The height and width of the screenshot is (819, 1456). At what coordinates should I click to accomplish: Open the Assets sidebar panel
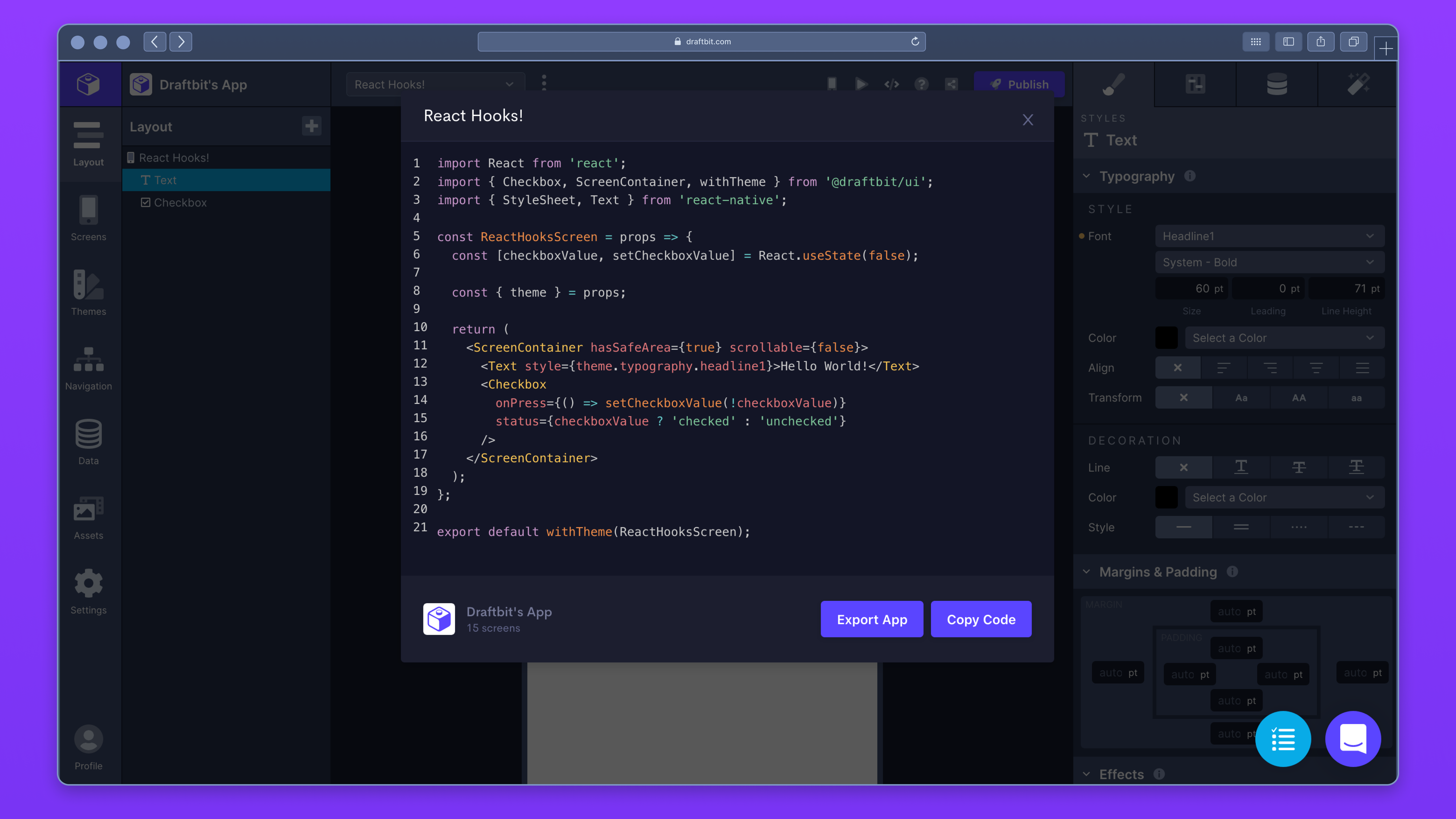[x=88, y=517]
